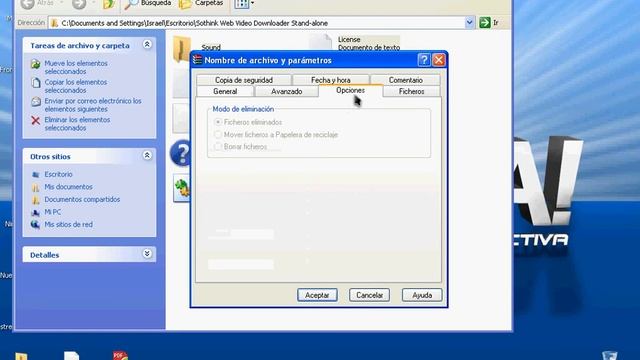
Task: Select Borrar ficheros radio option
Action: click(241, 147)
